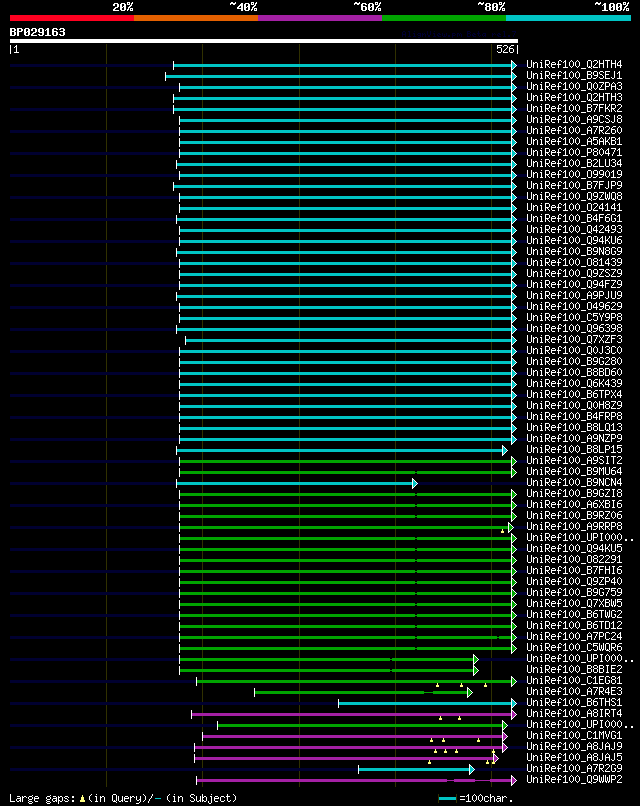Image resolution: width=640 pixels, height=806 pixels.
Task: Click the UniRef100_B4FRP8 label
Action: click(x=574, y=416)
